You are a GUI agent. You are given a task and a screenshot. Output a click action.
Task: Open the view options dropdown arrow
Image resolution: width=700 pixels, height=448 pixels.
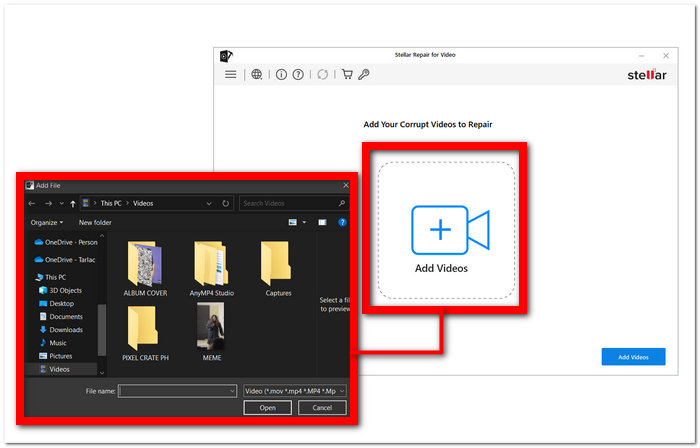pyautogui.click(x=304, y=222)
